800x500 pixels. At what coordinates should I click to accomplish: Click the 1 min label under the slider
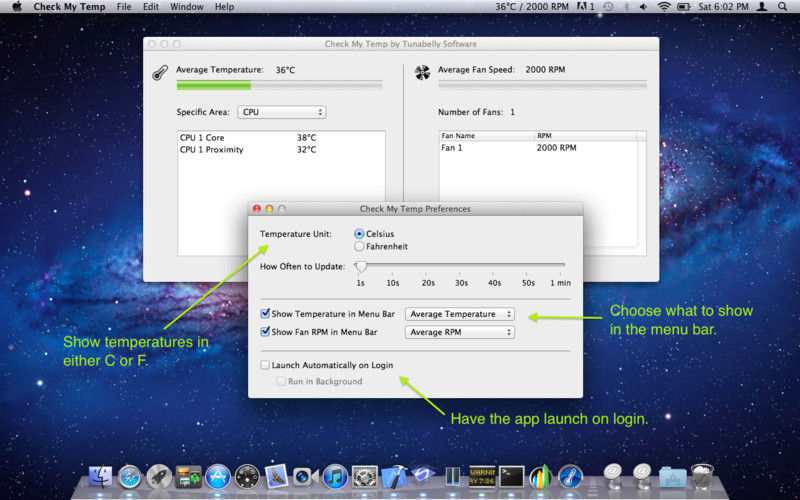(x=560, y=283)
